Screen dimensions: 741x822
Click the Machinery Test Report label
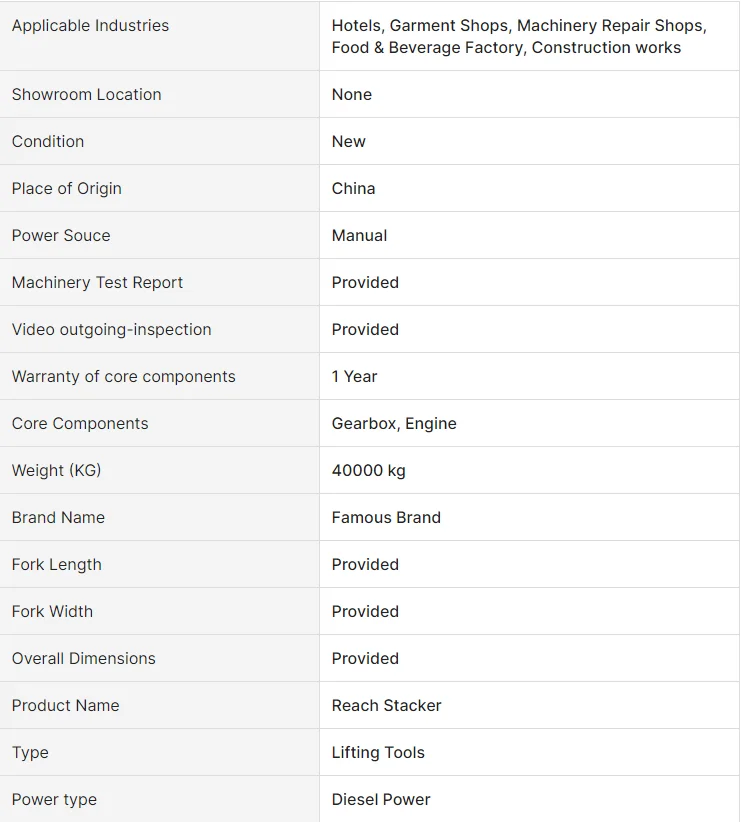coord(97,283)
